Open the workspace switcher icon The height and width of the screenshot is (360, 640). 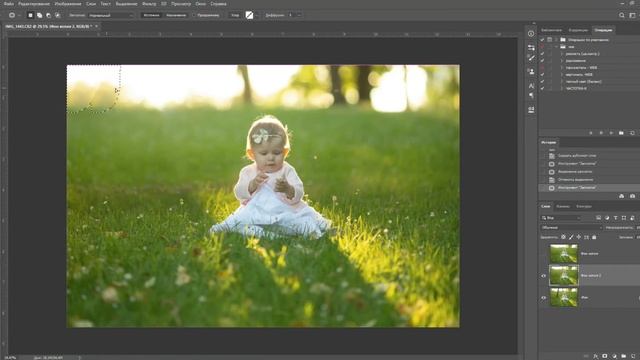[633, 15]
